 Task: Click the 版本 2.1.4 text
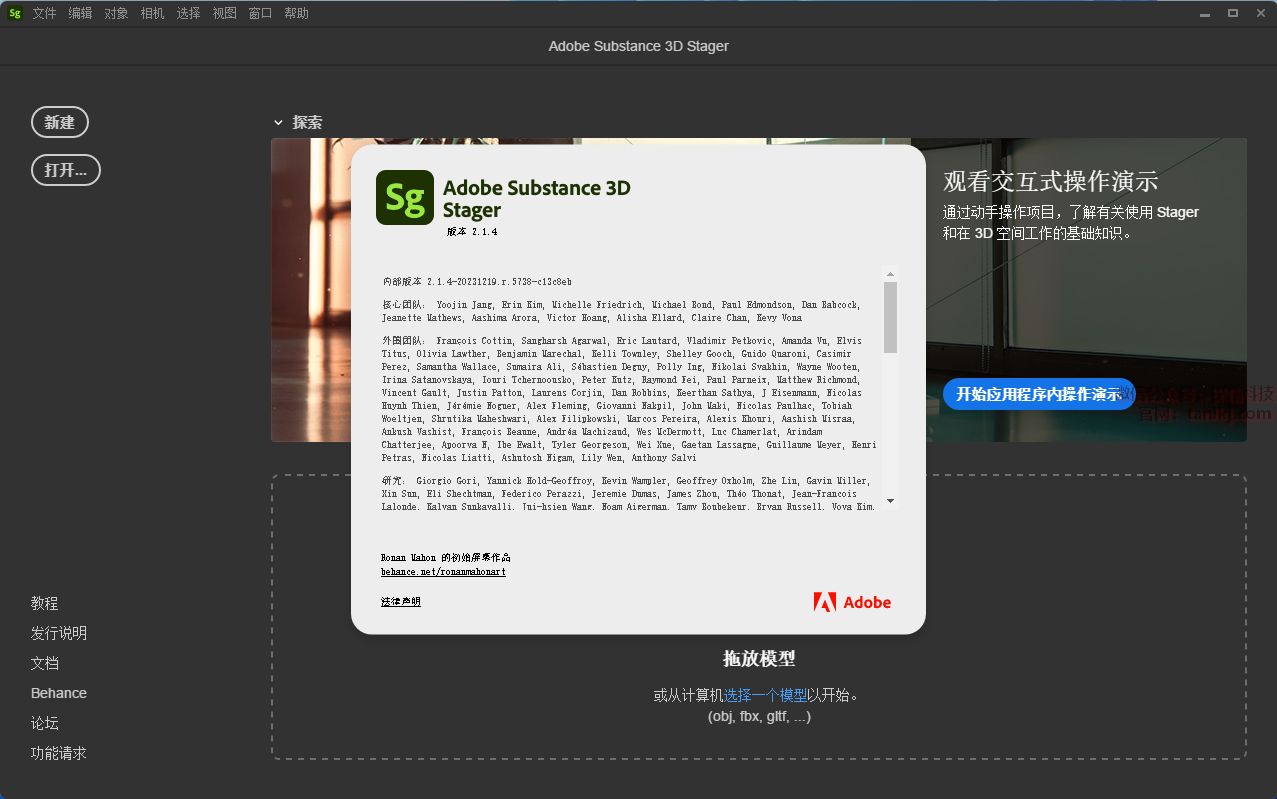click(472, 232)
